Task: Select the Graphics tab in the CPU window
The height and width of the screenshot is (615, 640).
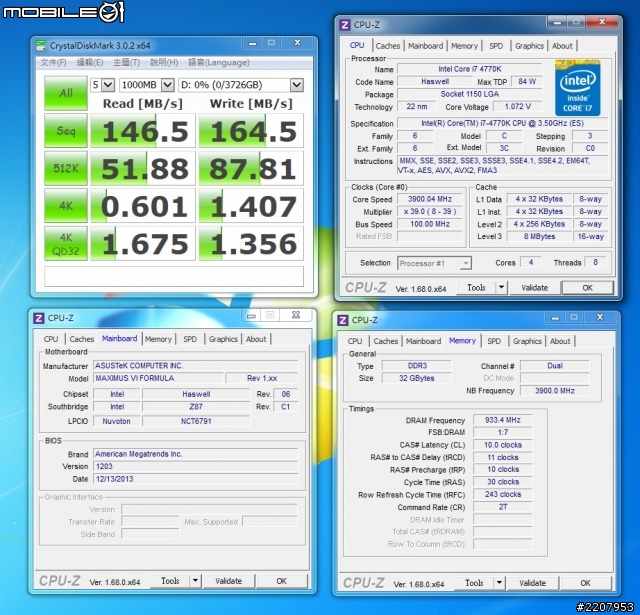Action: pyautogui.click(x=529, y=46)
